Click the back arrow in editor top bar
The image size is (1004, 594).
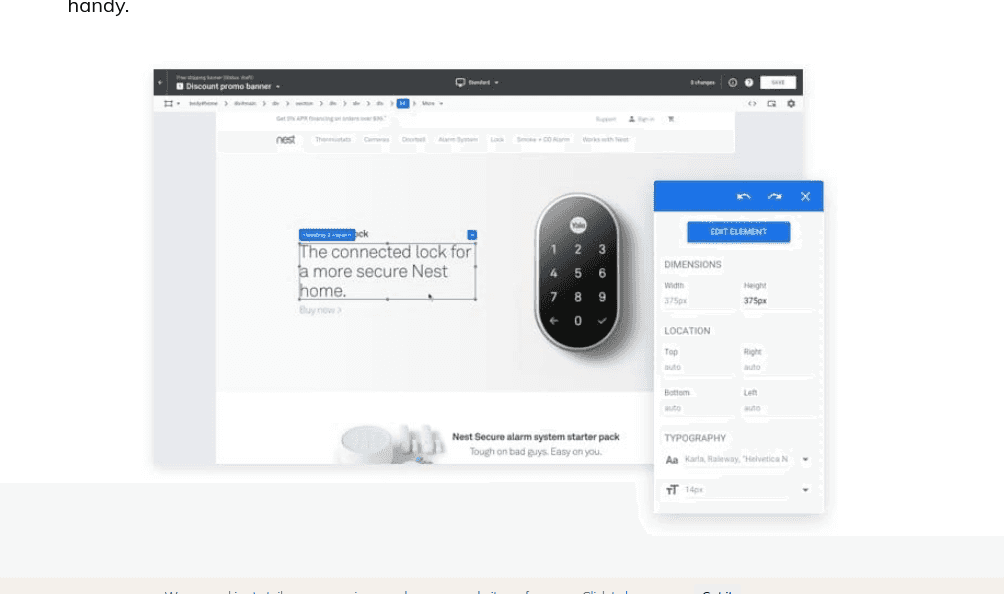(x=161, y=83)
